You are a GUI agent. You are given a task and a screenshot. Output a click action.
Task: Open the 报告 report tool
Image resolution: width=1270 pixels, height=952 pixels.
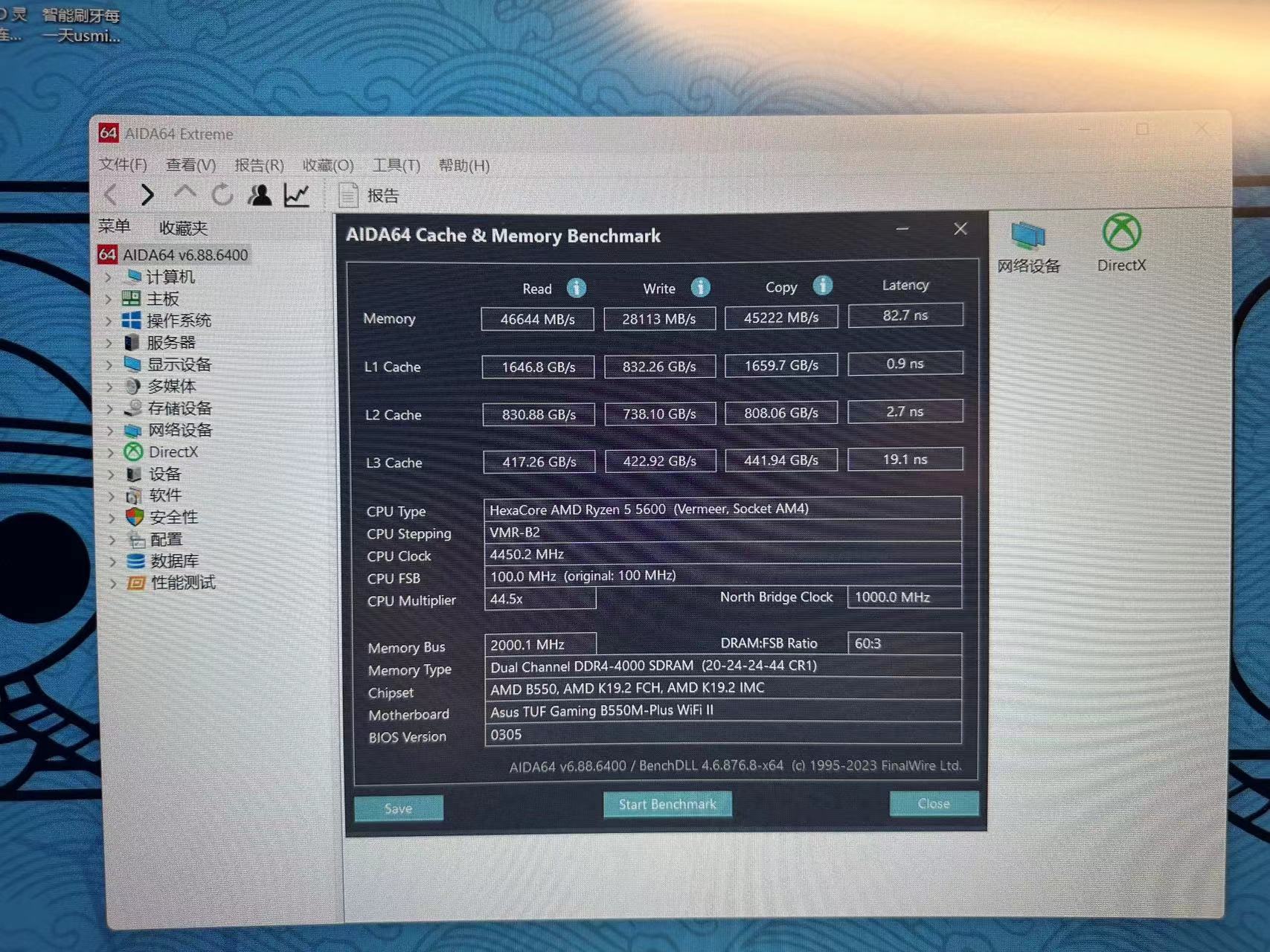370,194
